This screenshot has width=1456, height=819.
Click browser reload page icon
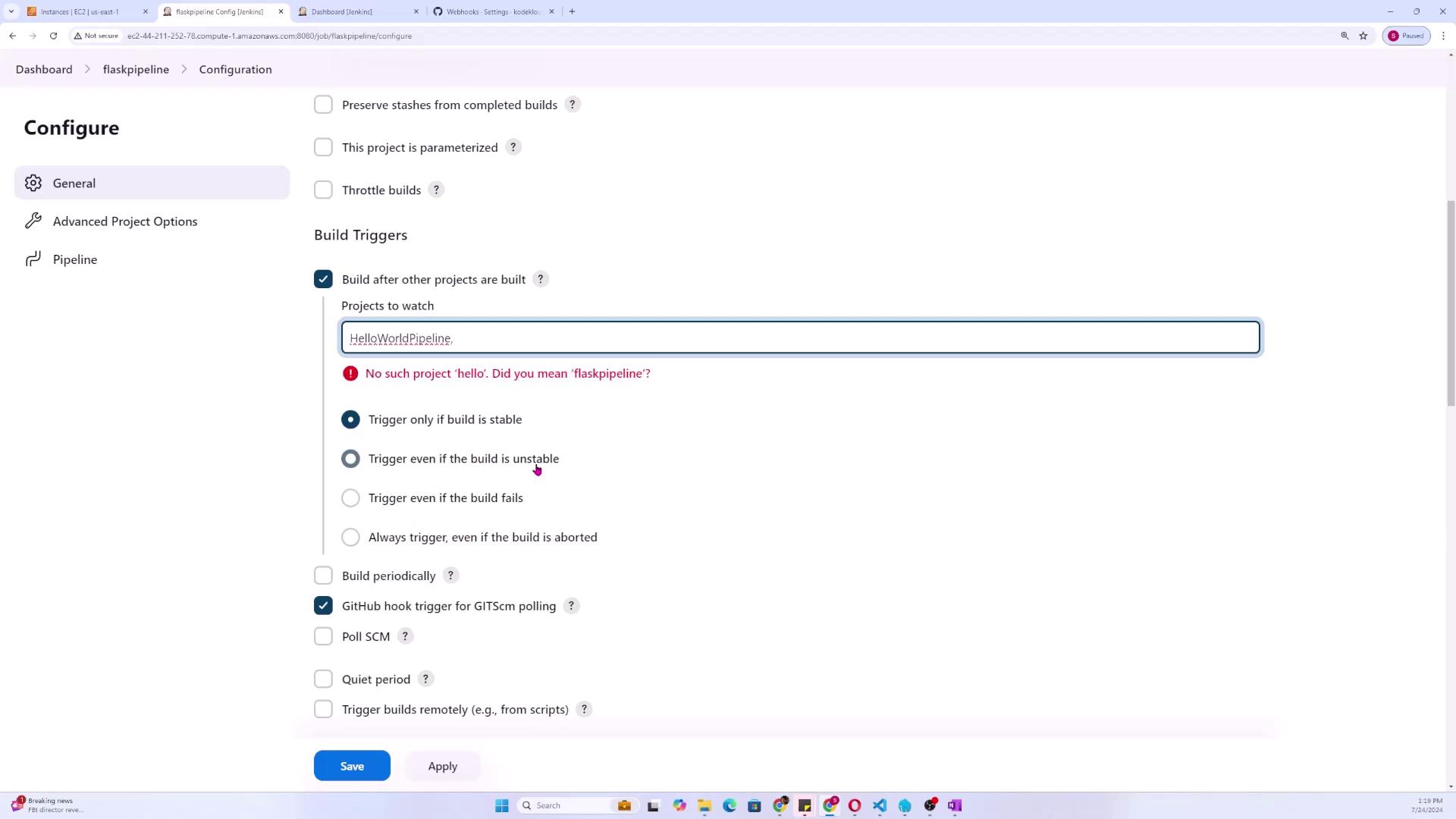[53, 36]
